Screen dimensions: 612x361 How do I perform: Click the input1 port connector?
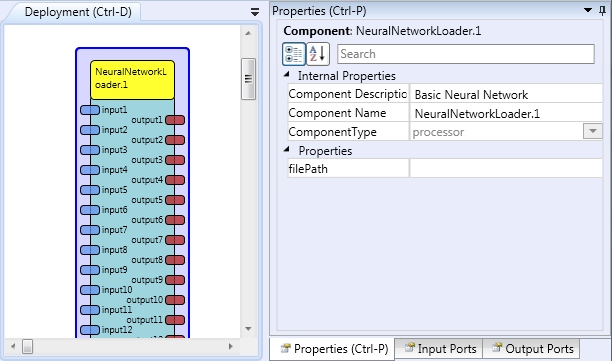click(x=90, y=110)
